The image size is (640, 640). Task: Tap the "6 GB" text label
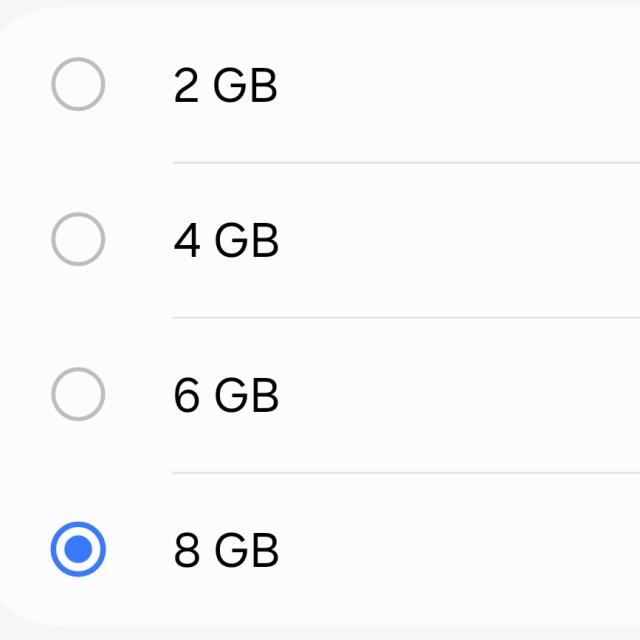[x=225, y=396]
